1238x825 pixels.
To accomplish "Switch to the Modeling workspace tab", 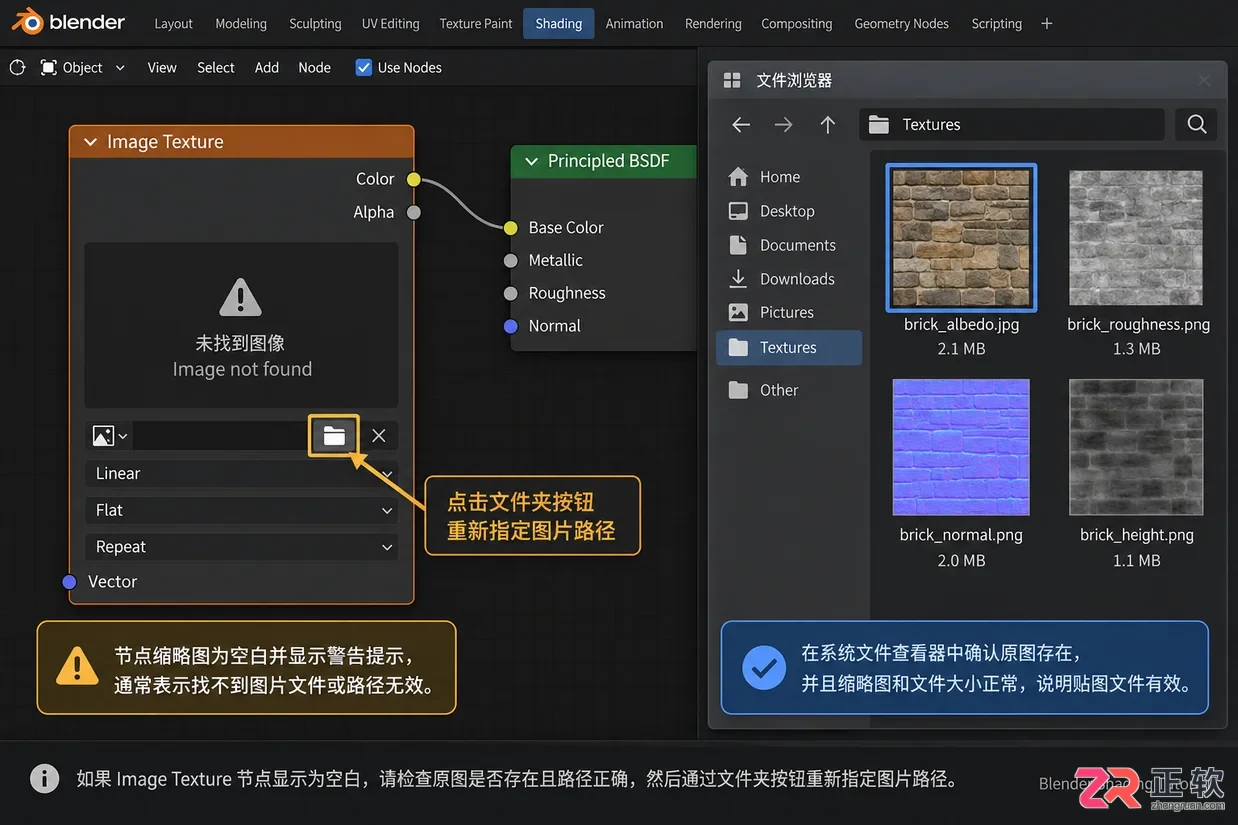I will (241, 23).
